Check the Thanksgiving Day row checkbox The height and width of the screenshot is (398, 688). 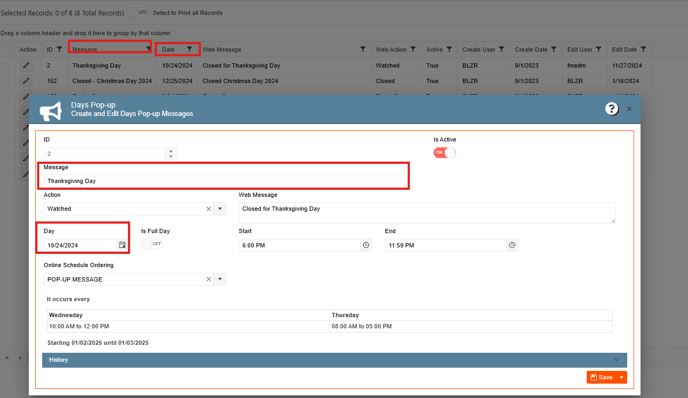click(6, 65)
